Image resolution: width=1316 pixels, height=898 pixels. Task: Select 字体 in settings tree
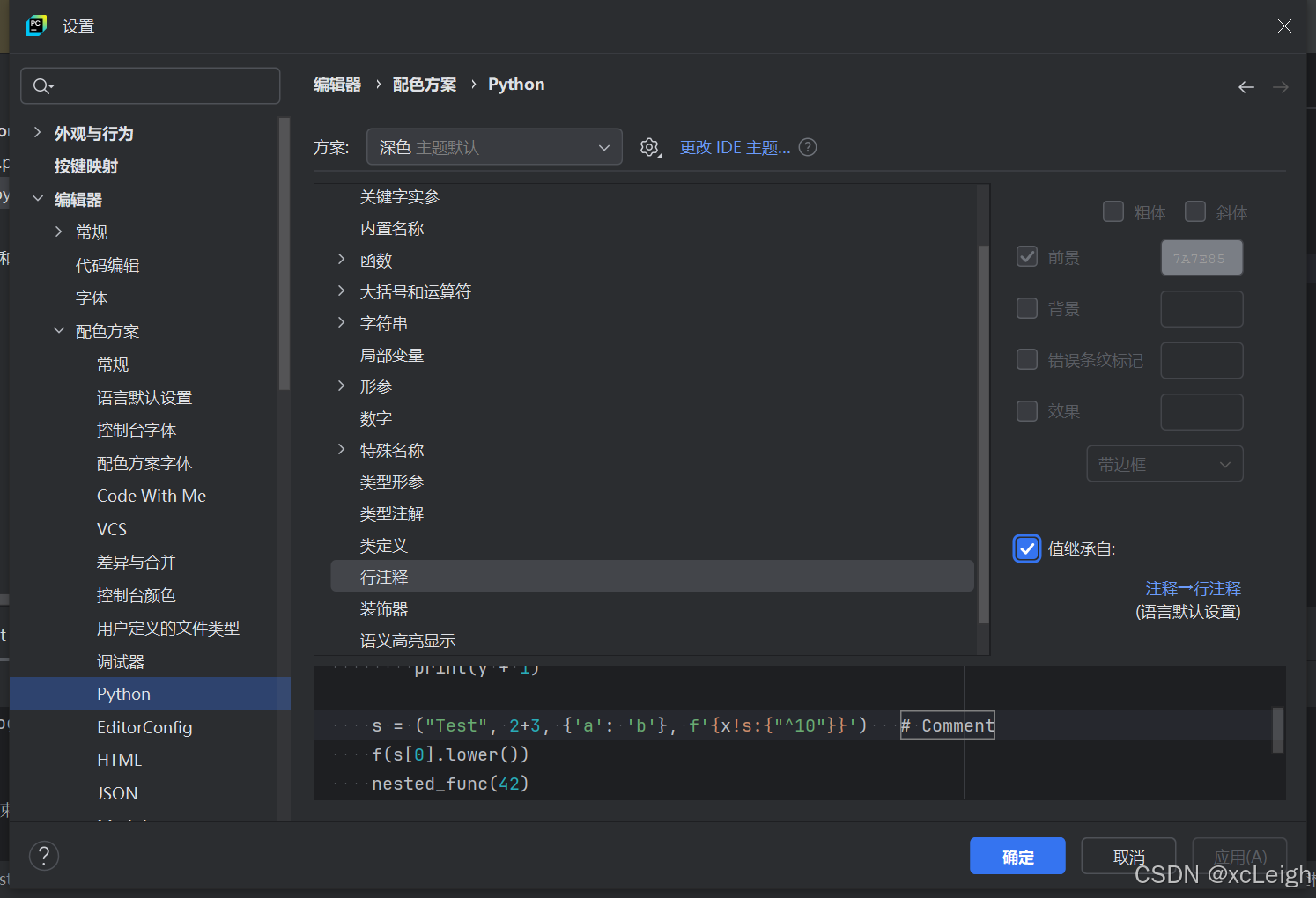pyautogui.click(x=92, y=298)
